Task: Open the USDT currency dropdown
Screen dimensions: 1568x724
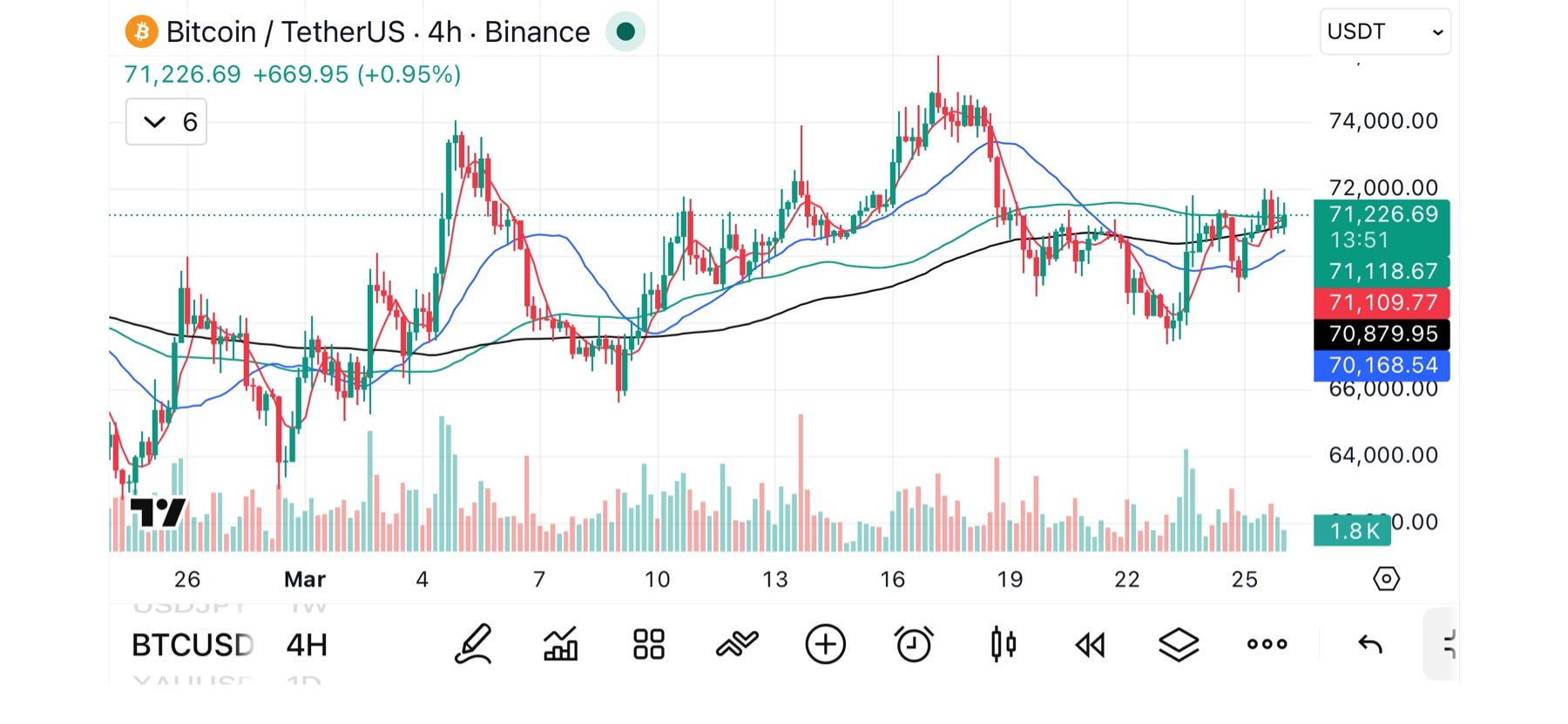Action: pos(1385,32)
